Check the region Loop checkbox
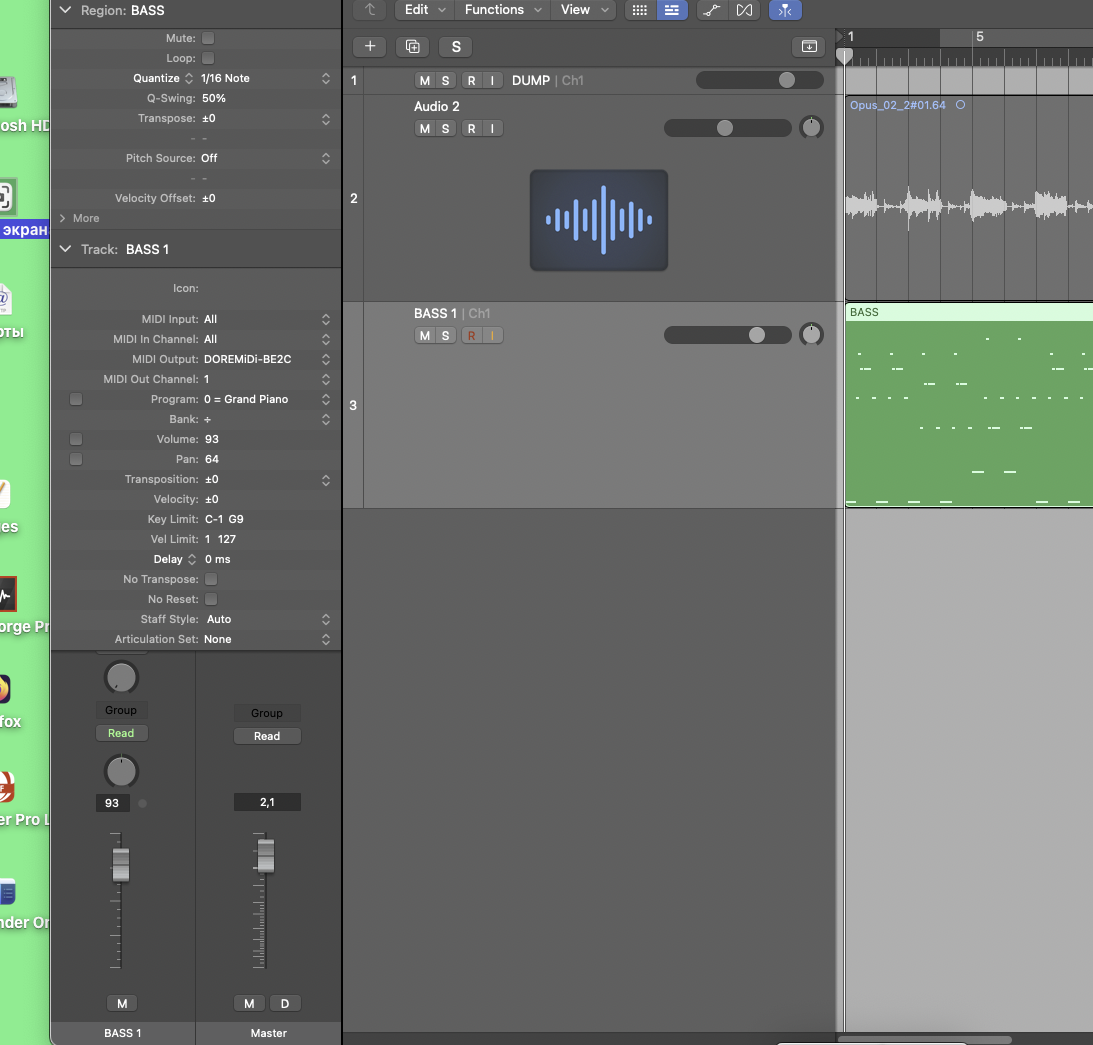This screenshot has height=1045, width=1093. [x=208, y=58]
